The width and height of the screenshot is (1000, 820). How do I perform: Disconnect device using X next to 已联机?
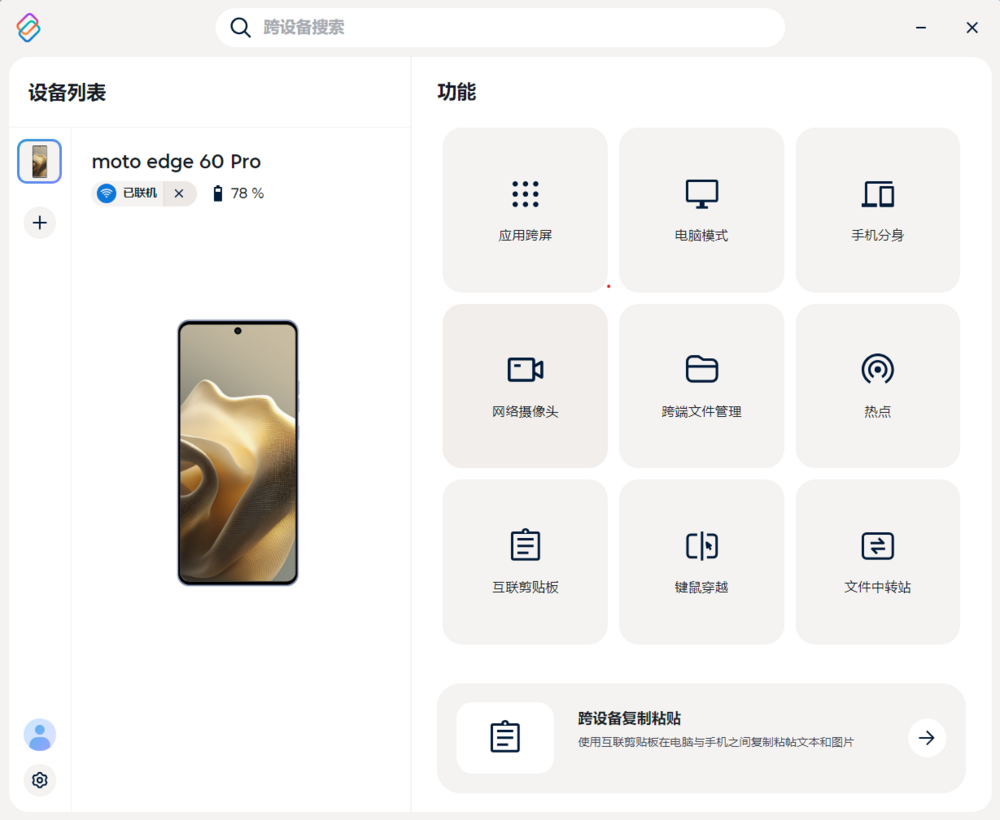pos(179,193)
